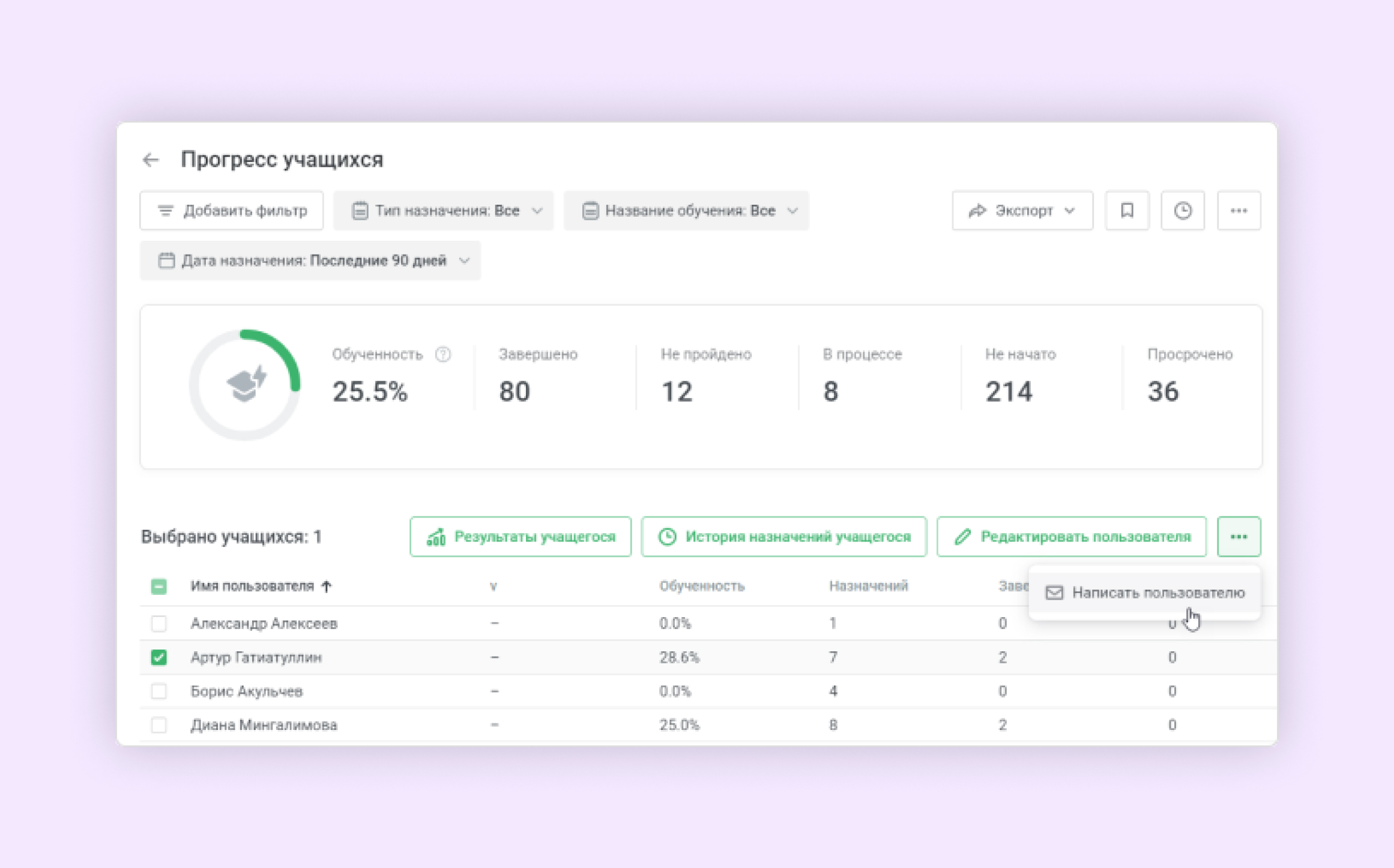
Task: Click the name Александр Алексеев
Action: 264,624
